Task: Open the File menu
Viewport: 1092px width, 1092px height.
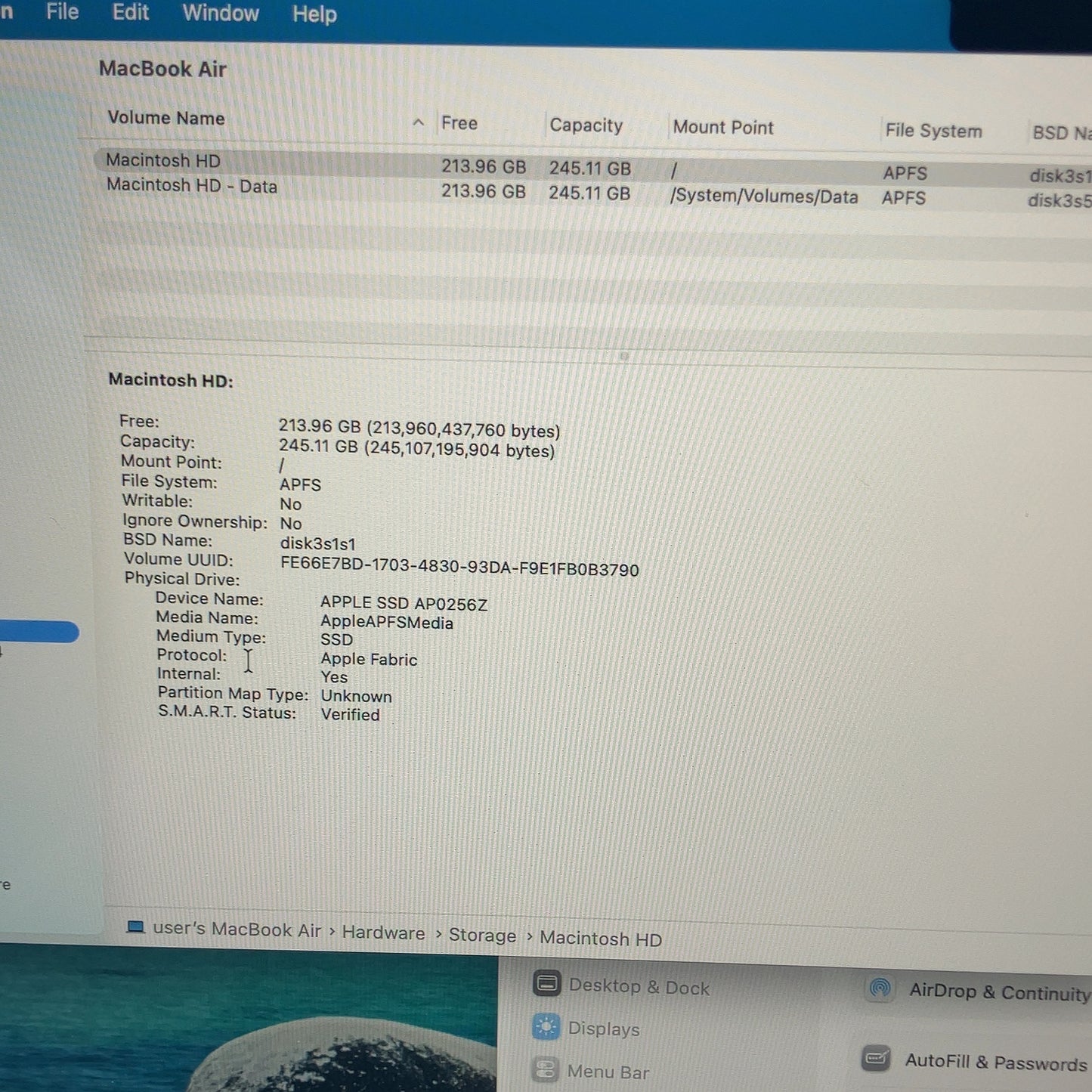Action: (62, 12)
